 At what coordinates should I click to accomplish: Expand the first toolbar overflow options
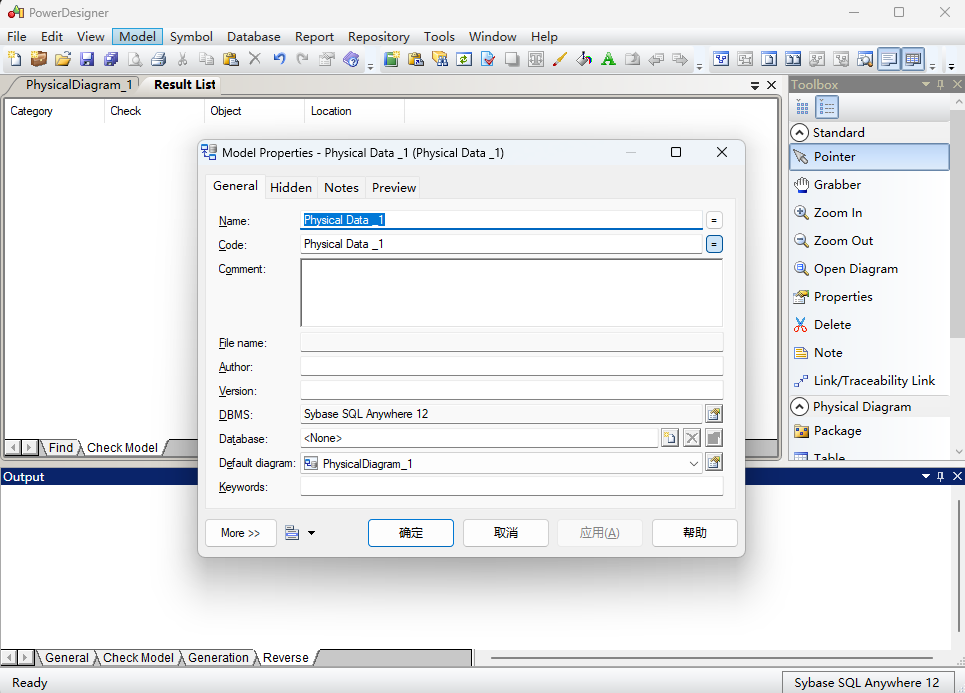[x=370, y=66]
